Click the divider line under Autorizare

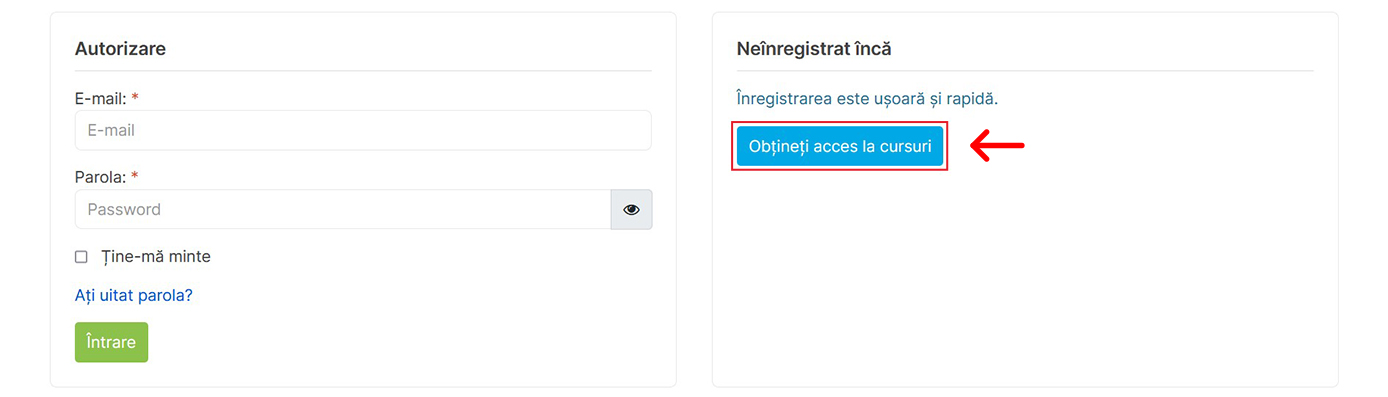tap(363, 71)
